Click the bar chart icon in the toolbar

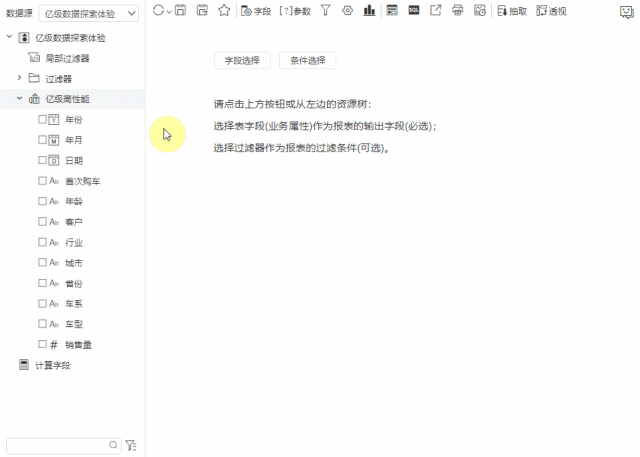click(x=369, y=11)
